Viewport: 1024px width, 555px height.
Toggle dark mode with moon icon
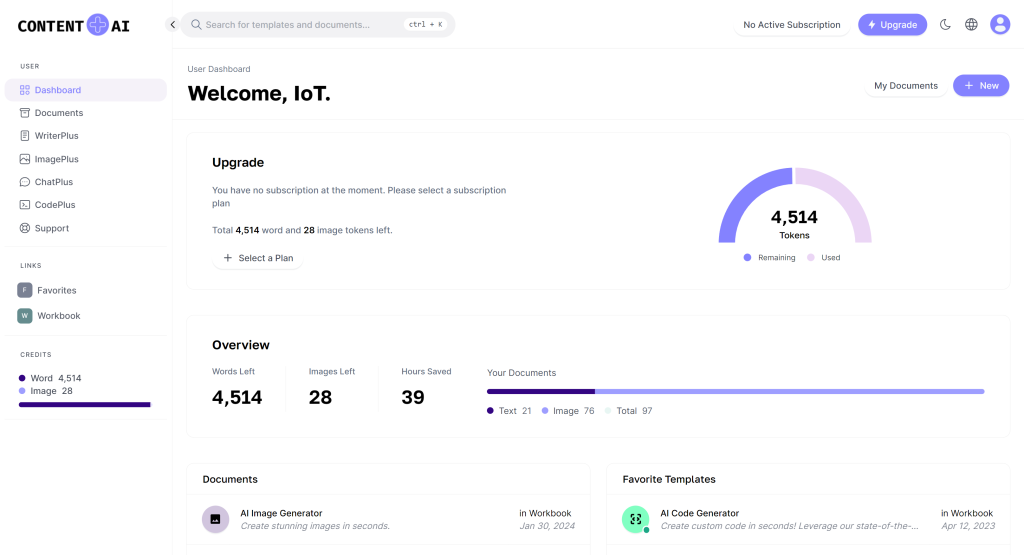[945, 25]
